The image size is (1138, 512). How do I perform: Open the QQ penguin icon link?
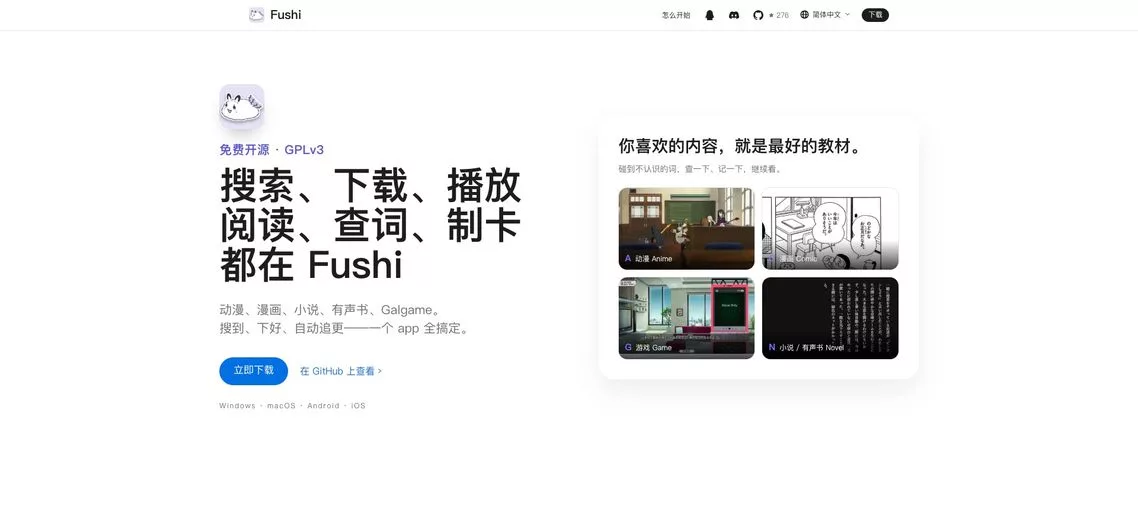click(710, 15)
